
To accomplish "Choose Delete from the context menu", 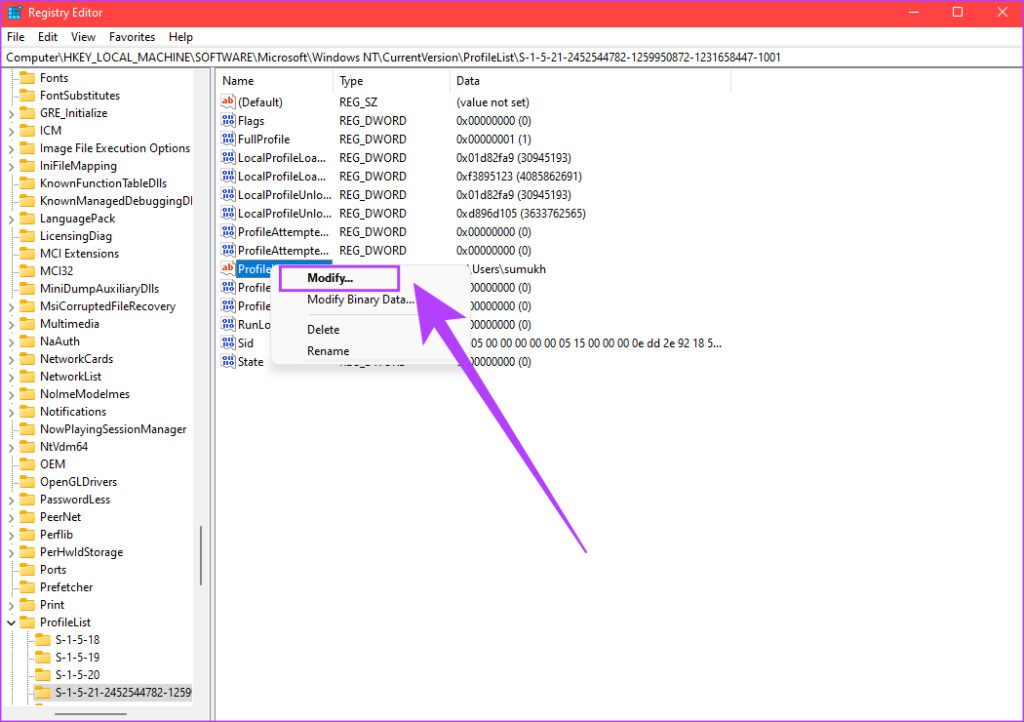I will (323, 330).
